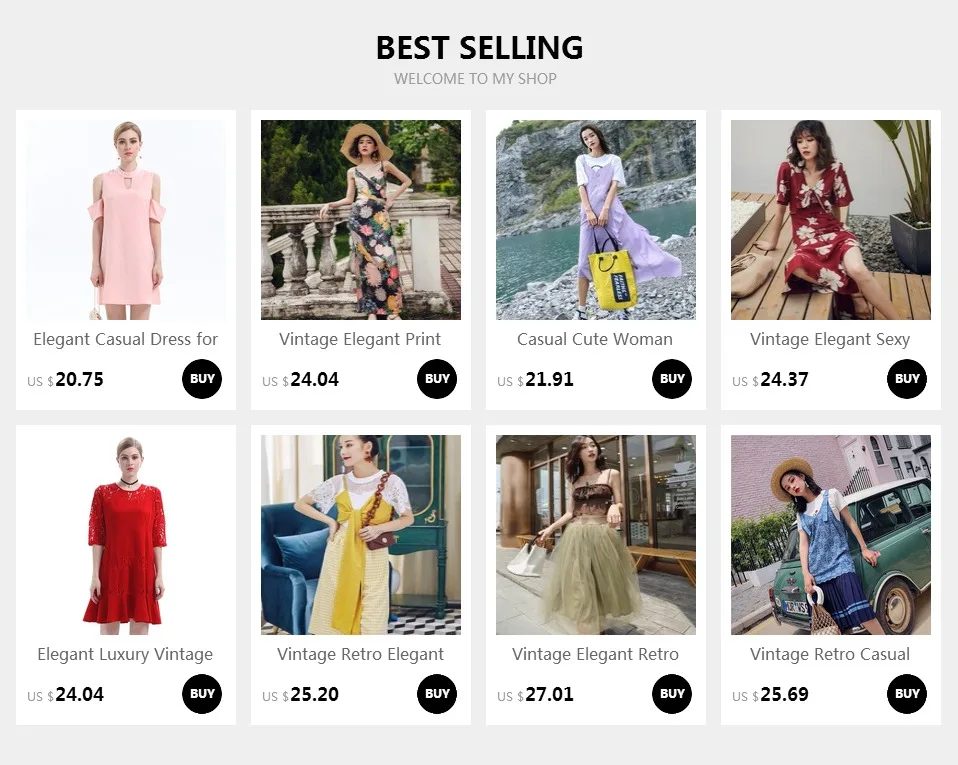Click BUY for the $25.20 item

(437, 694)
